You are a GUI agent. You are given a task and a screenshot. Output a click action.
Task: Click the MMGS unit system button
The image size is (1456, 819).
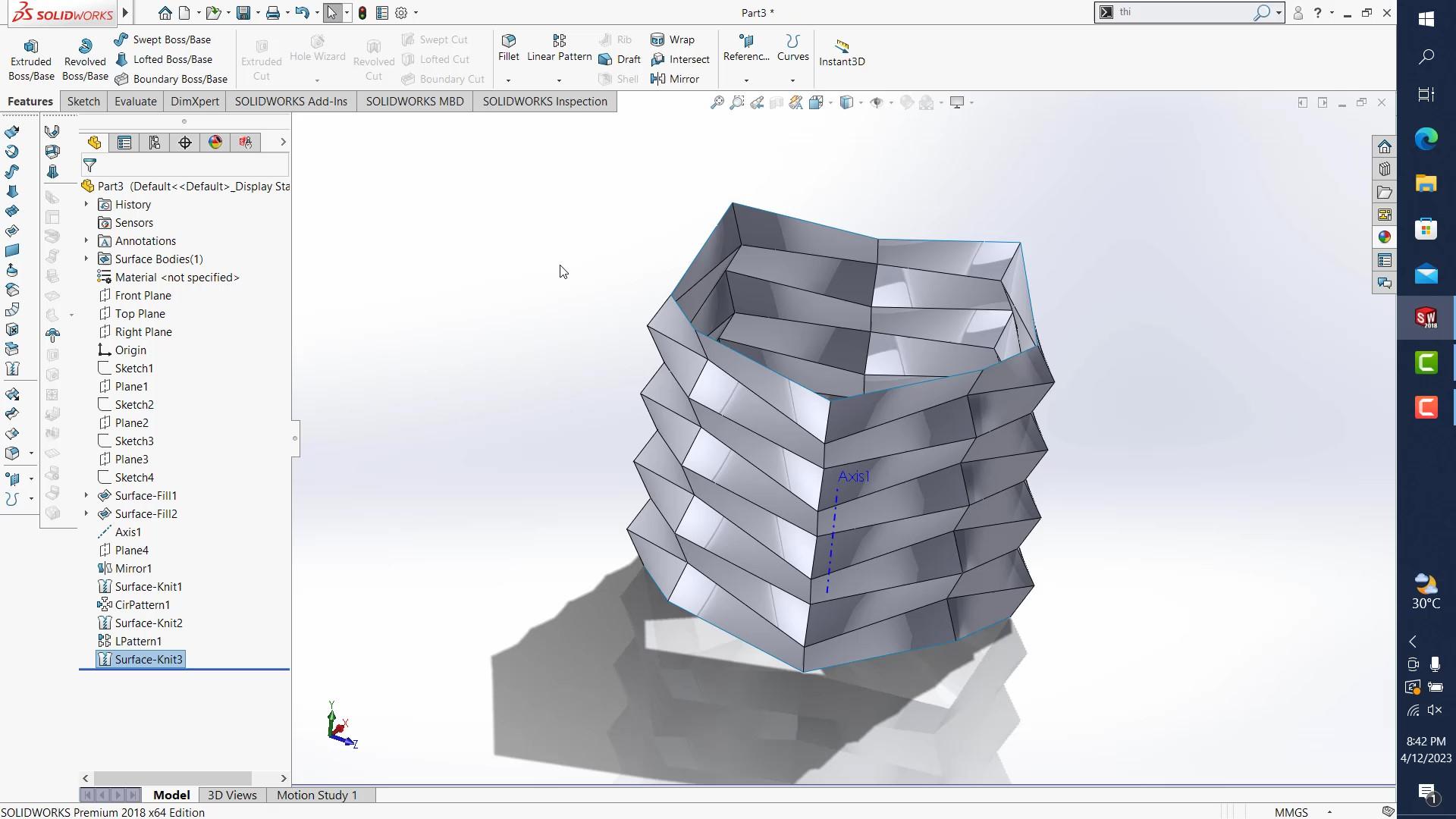coord(1291,812)
